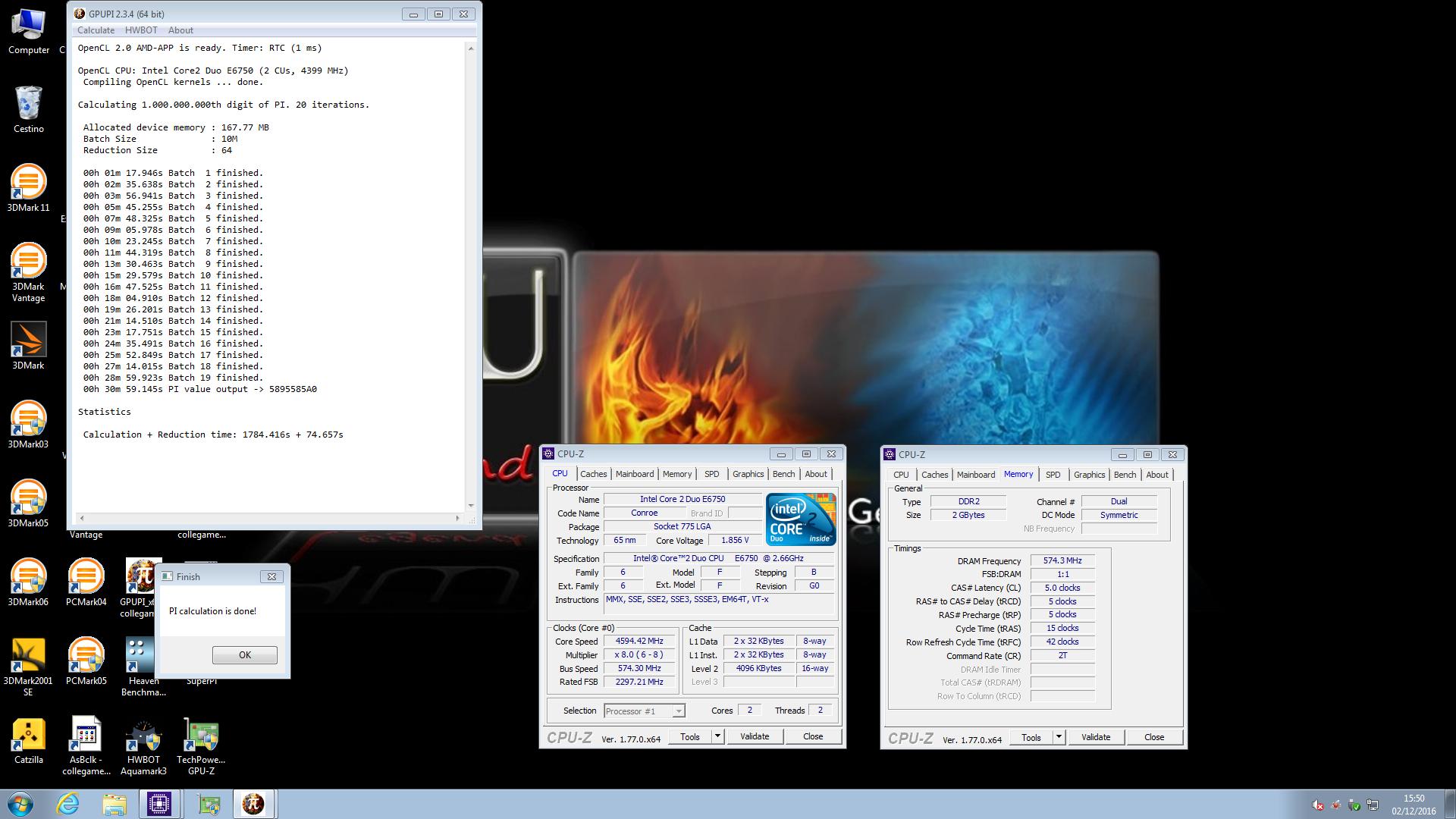Viewport: 1456px width, 819px height.
Task: Click Close in the right CPU-Z window
Action: coord(1154,737)
